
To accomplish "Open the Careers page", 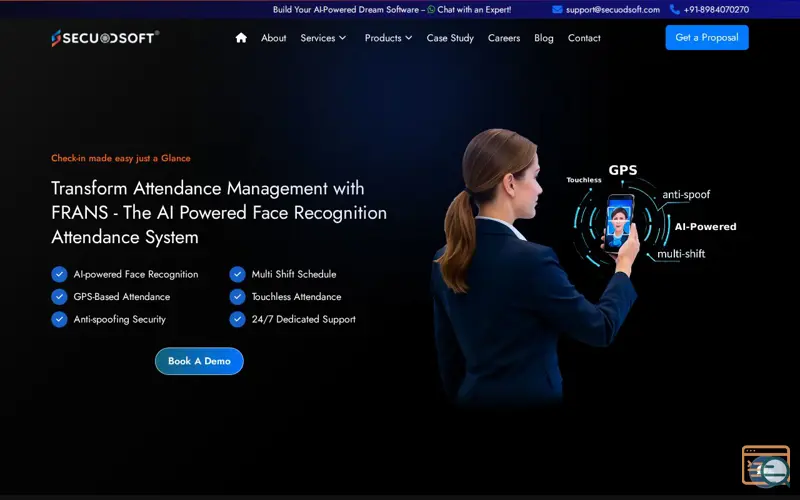I will [x=504, y=38].
